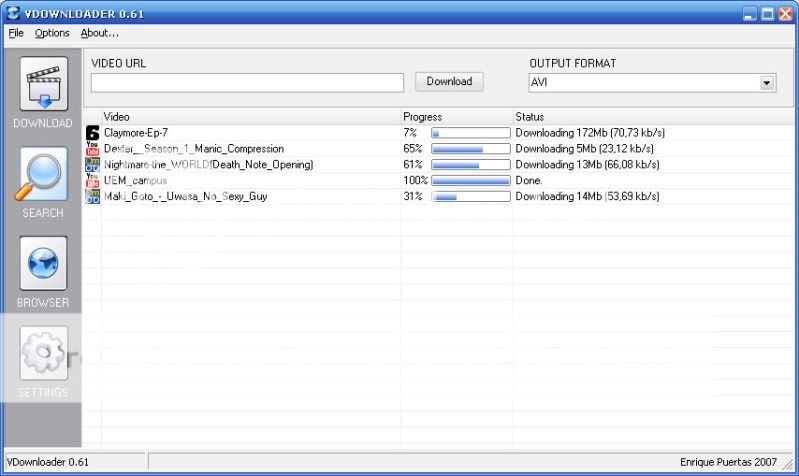Open the Download section clapperboard icon

pos(43,84)
